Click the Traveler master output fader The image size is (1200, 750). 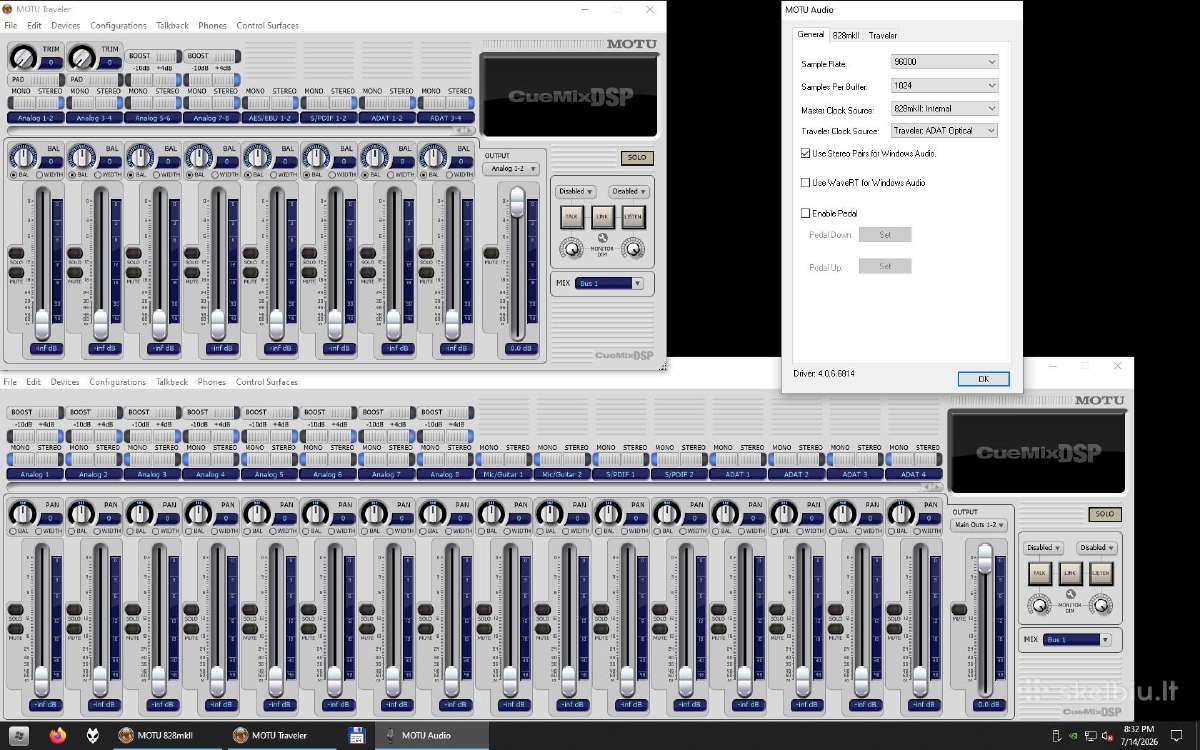(517, 200)
